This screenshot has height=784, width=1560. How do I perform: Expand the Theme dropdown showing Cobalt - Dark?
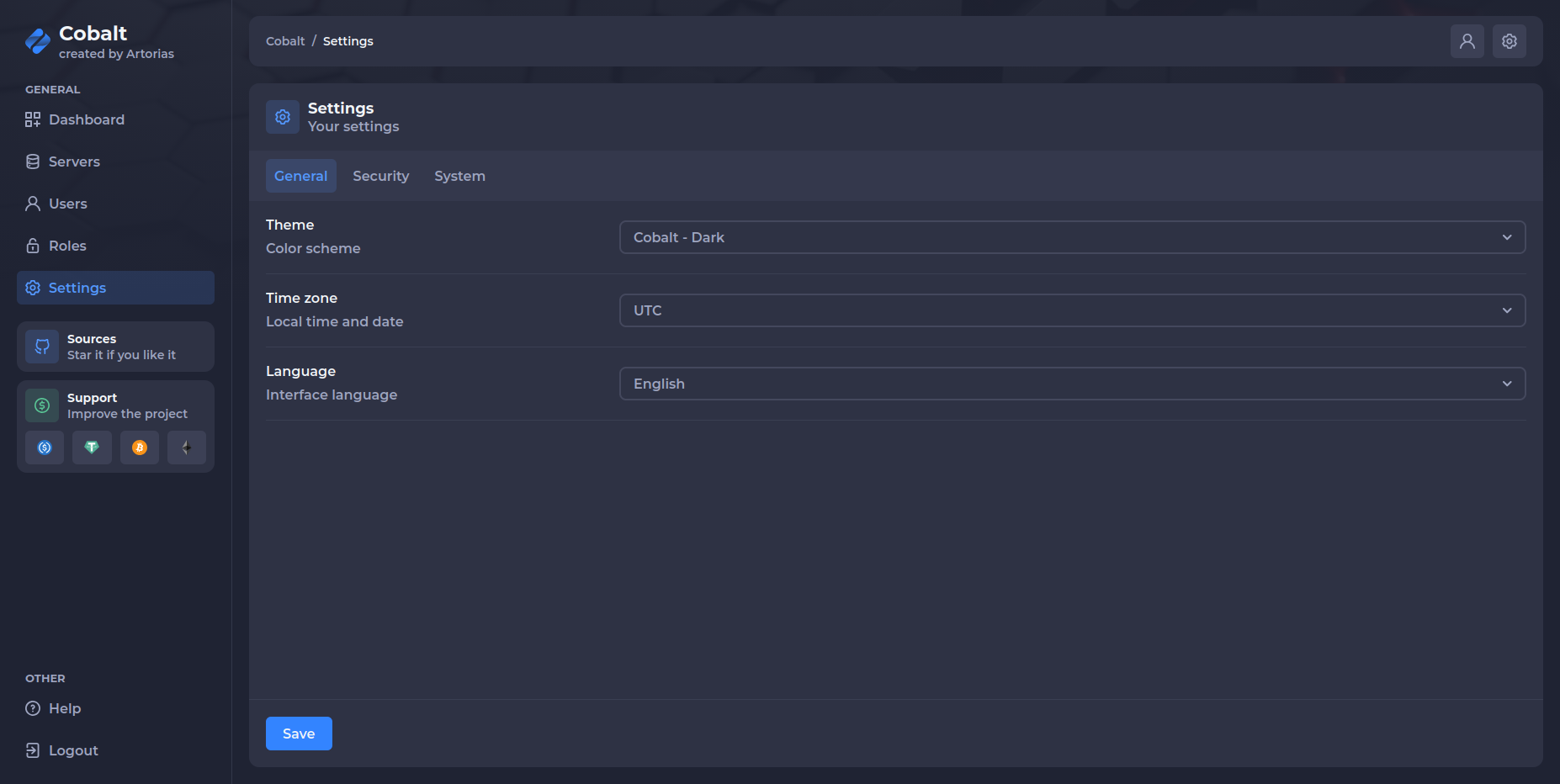[x=1073, y=237]
